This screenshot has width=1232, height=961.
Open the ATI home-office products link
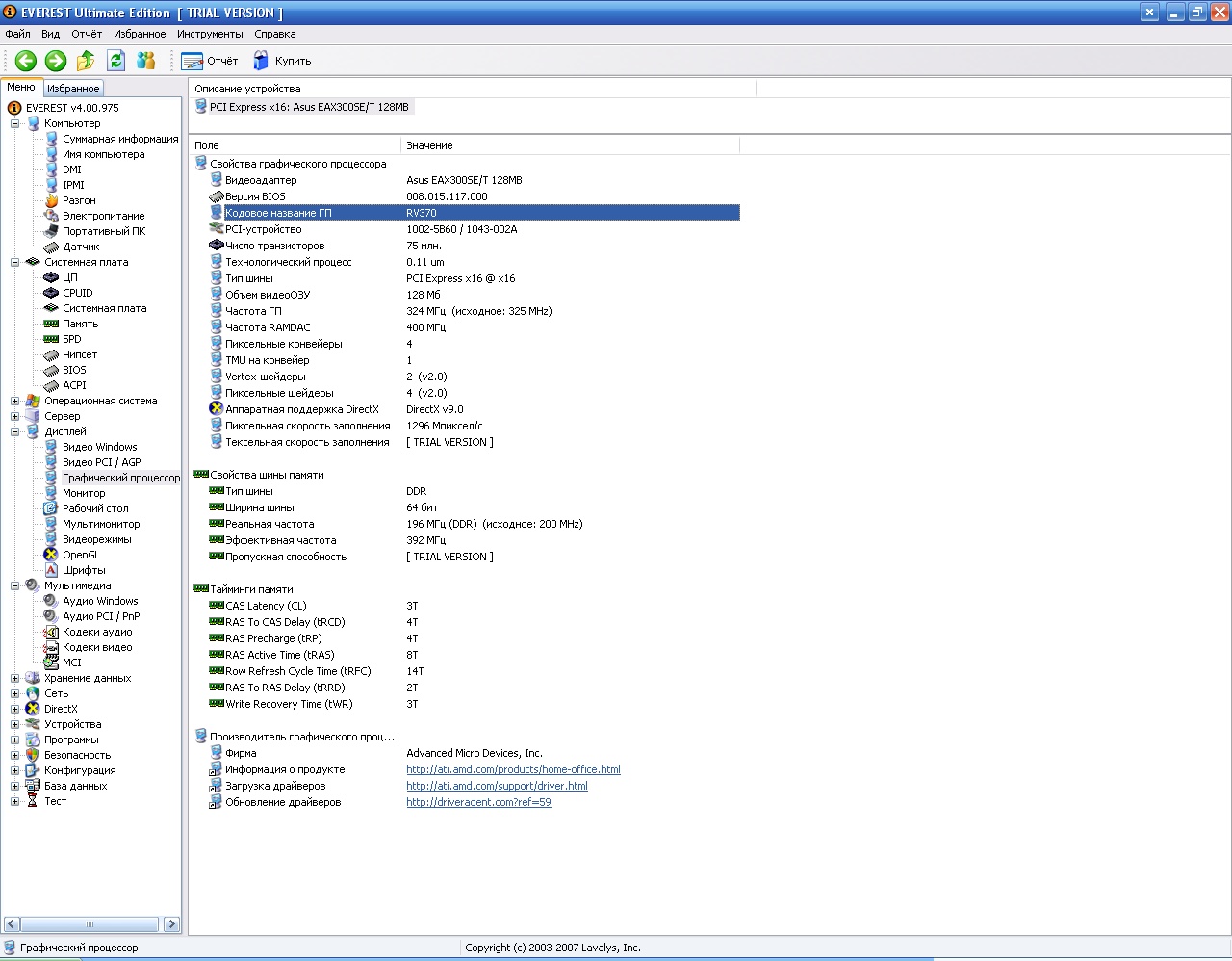pyautogui.click(x=513, y=769)
